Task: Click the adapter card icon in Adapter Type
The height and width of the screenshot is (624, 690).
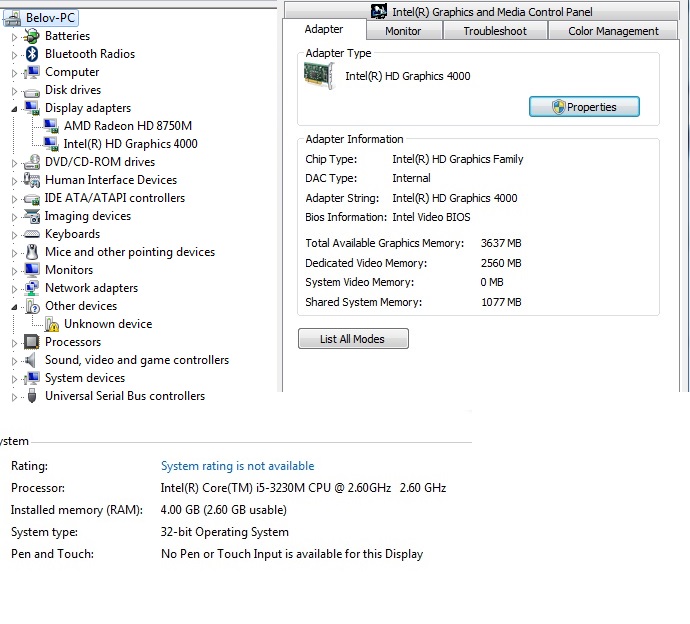Action: pyautogui.click(x=319, y=76)
